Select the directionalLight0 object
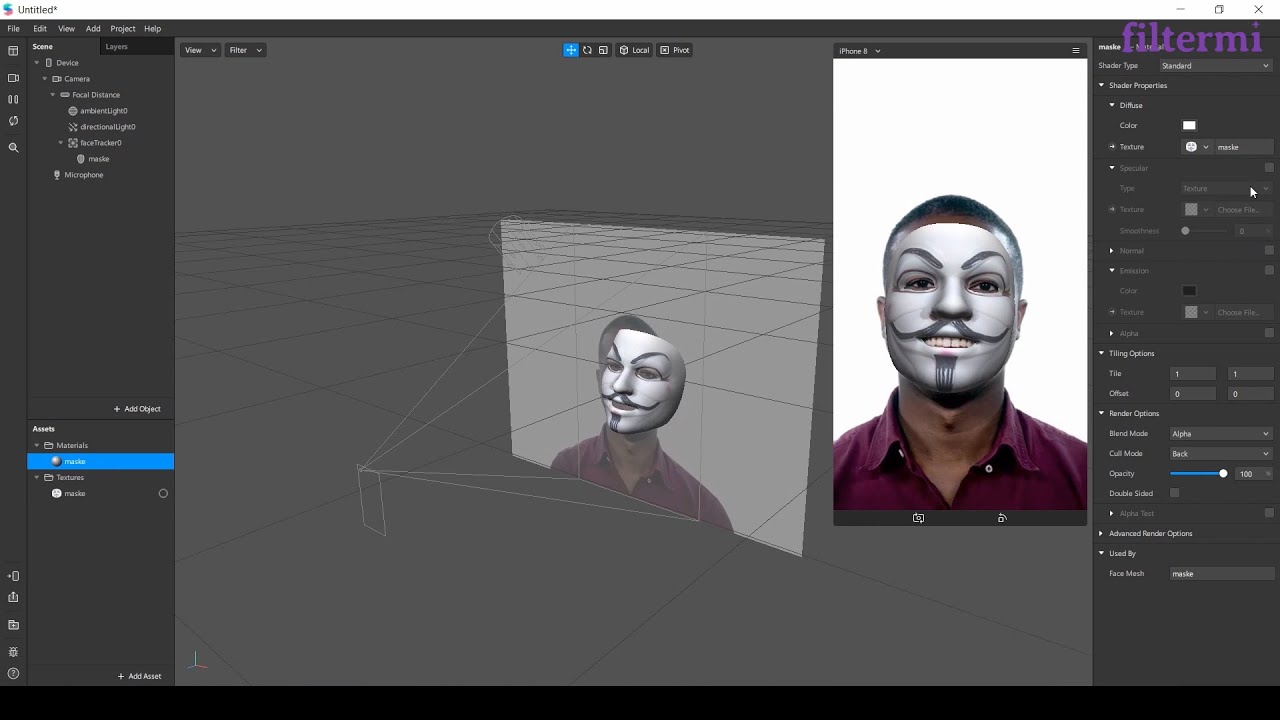This screenshot has width=1280, height=720. (108, 127)
